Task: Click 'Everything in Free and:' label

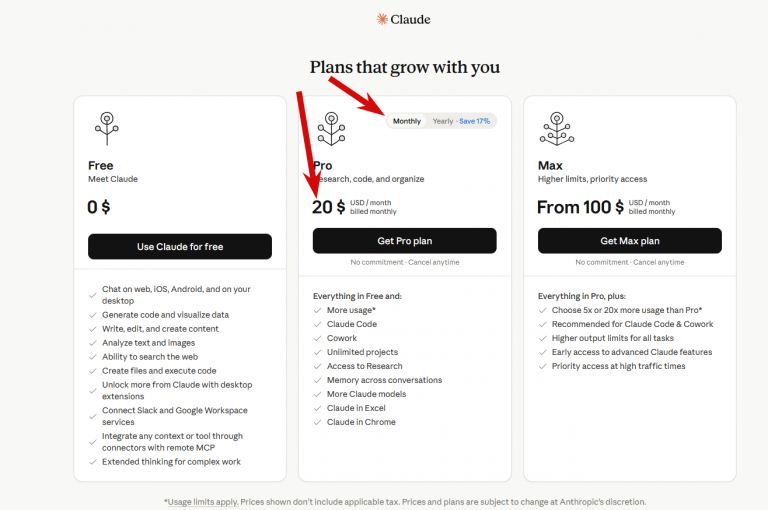Action: coord(357,296)
